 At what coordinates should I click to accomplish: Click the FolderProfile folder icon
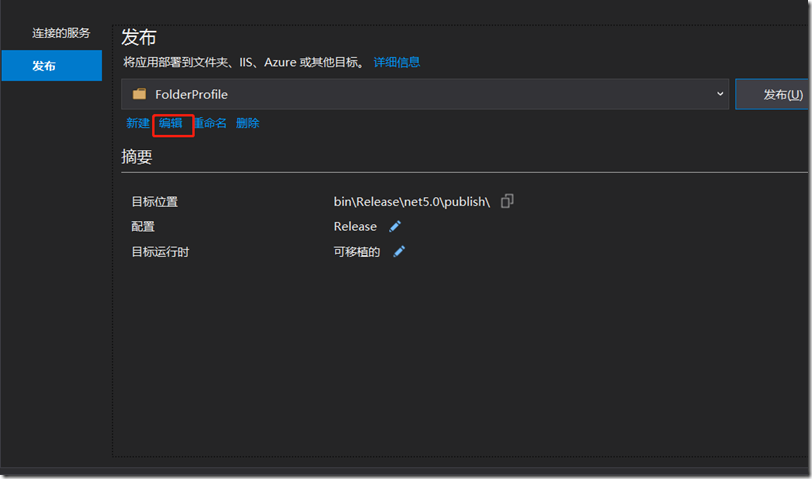click(x=139, y=94)
